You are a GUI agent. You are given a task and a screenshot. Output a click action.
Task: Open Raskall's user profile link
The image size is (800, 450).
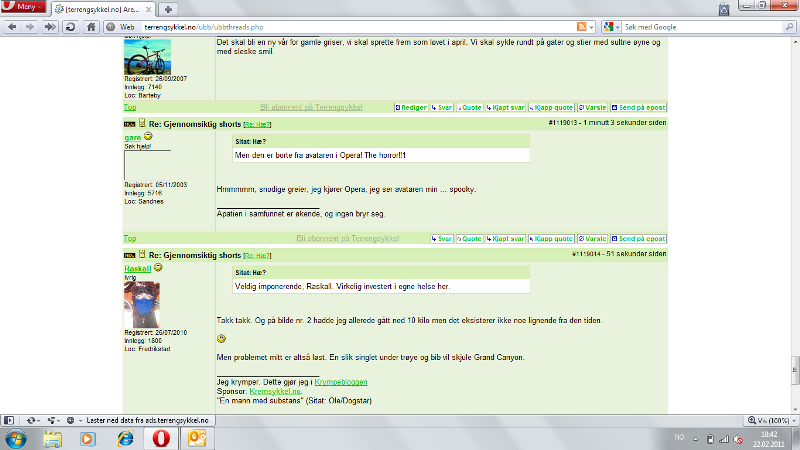tap(137, 268)
